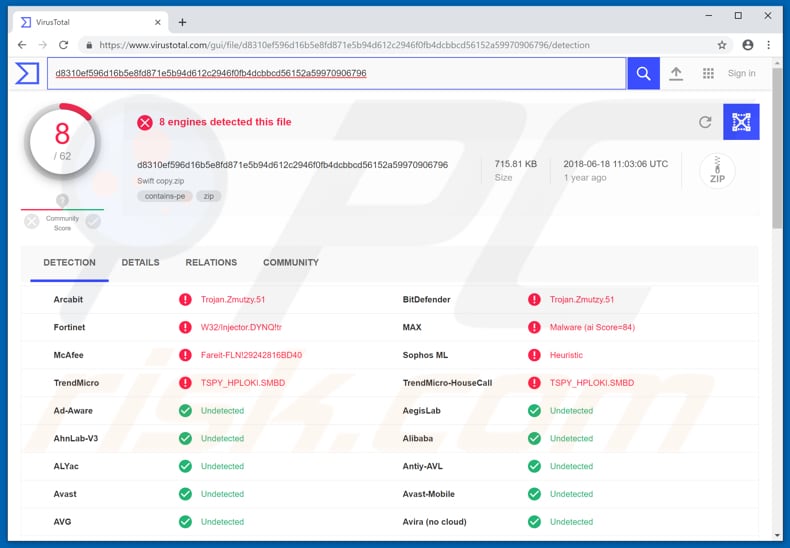This screenshot has width=790, height=548.
Task: Click the Alibaba Undetected result
Action: click(x=571, y=438)
